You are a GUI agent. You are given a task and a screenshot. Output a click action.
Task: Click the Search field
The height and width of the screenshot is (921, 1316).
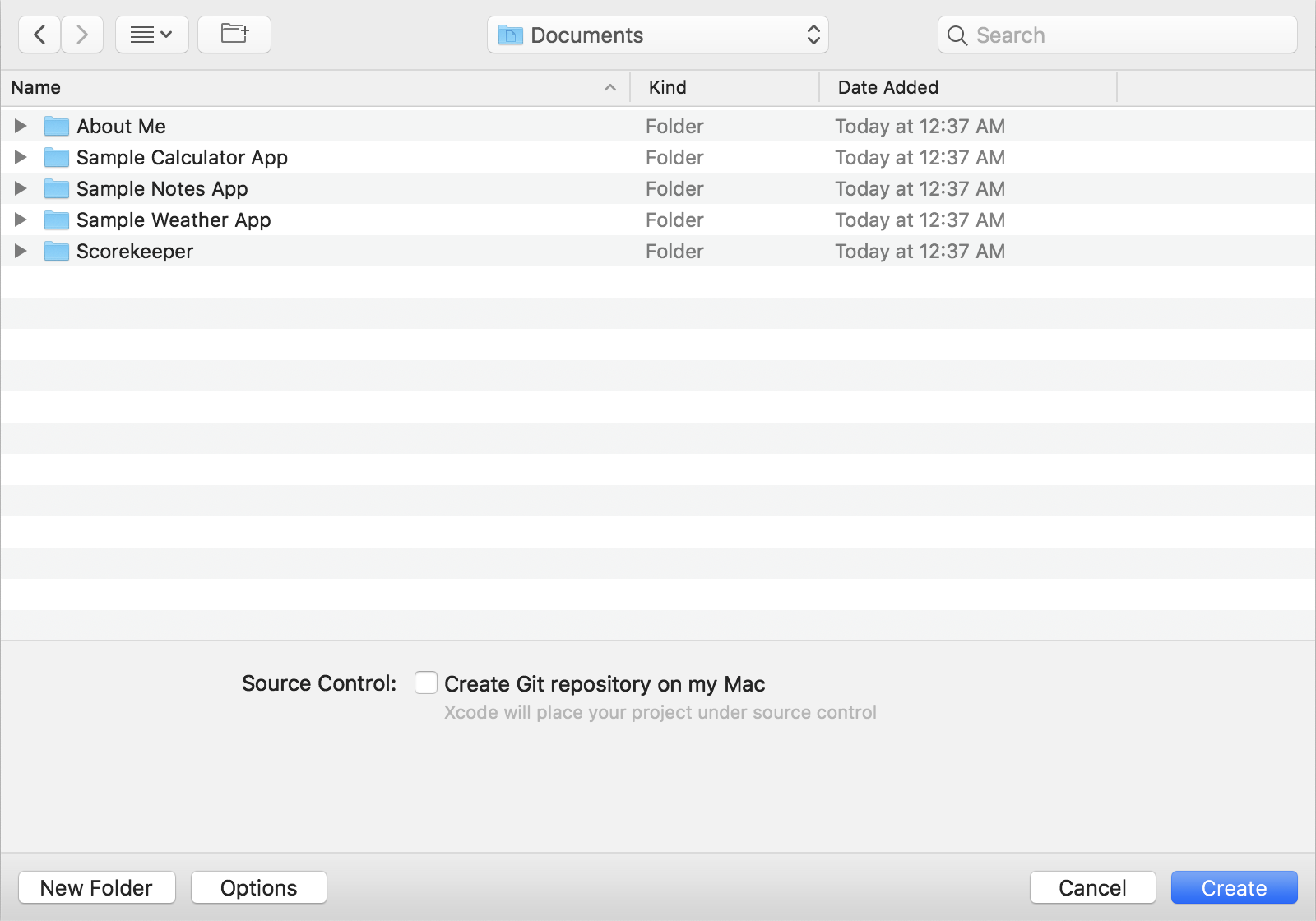click(x=1118, y=35)
